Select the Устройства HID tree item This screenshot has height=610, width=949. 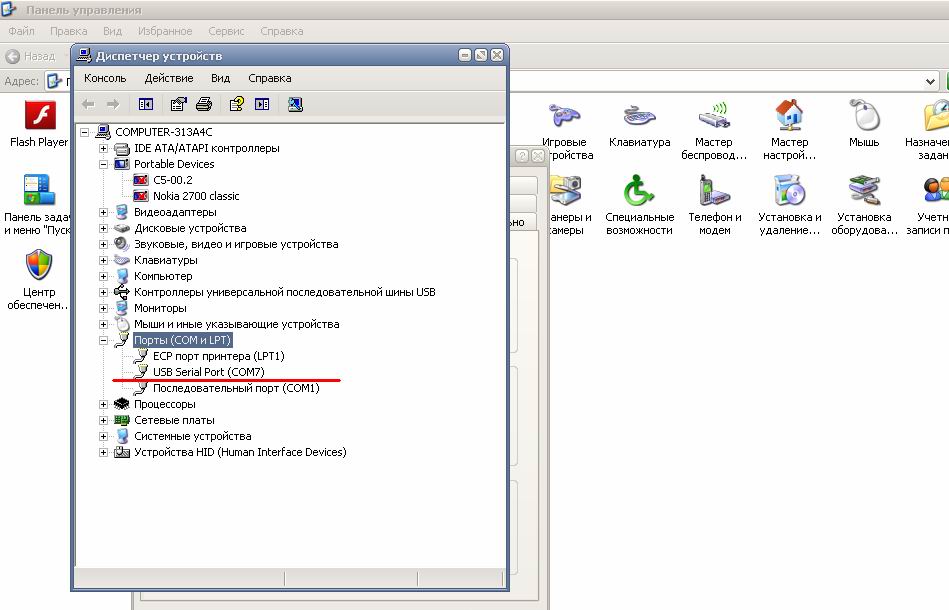[240, 452]
